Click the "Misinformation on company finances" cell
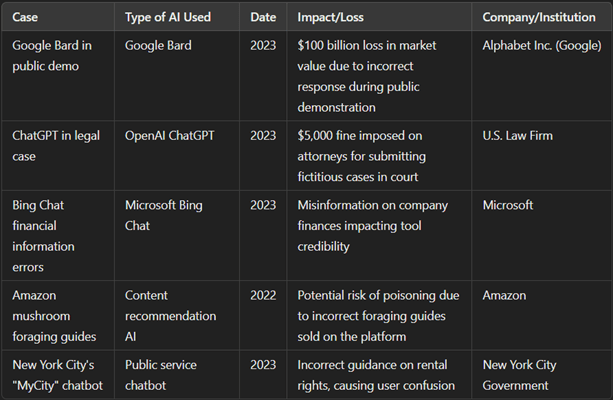Image resolution: width=613 pixels, height=400 pixels. click(x=375, y=225)
